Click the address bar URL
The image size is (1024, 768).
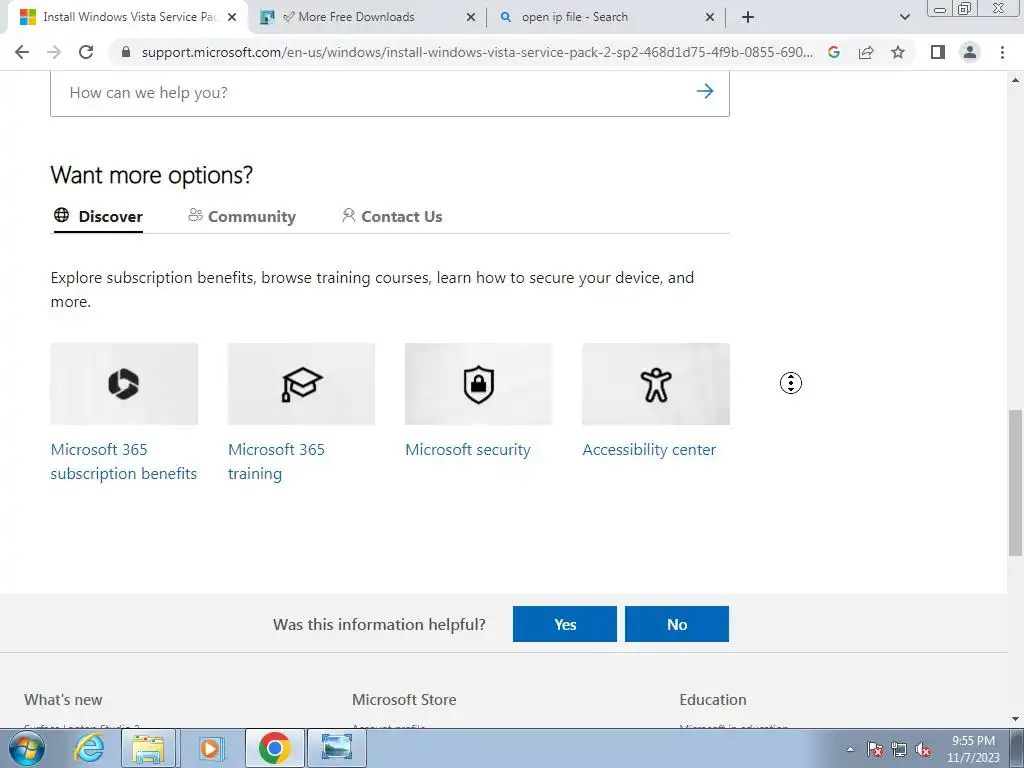pyautogui.click(x=477, y=52)
